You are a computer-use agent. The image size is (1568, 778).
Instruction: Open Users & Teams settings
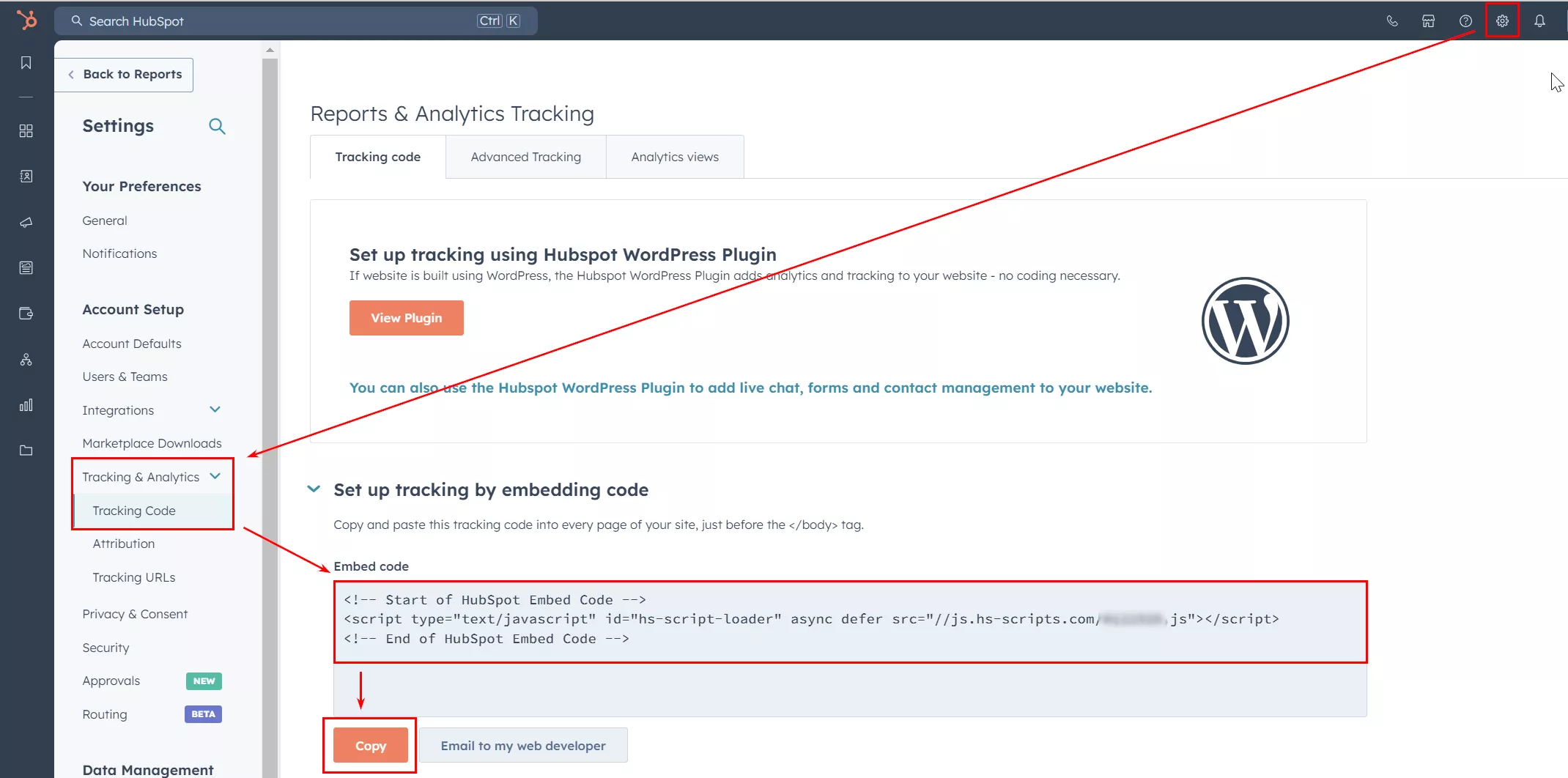125,377
